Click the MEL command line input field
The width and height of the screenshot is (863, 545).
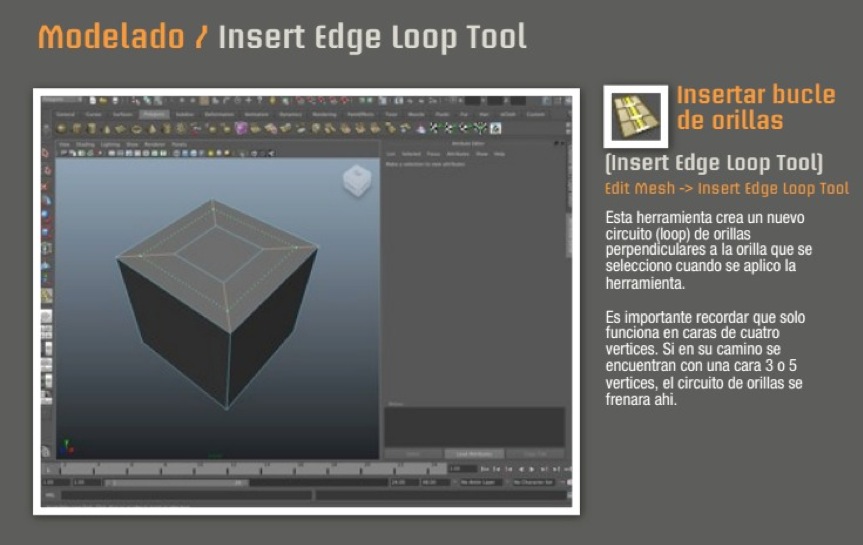[x=185, y=495]
